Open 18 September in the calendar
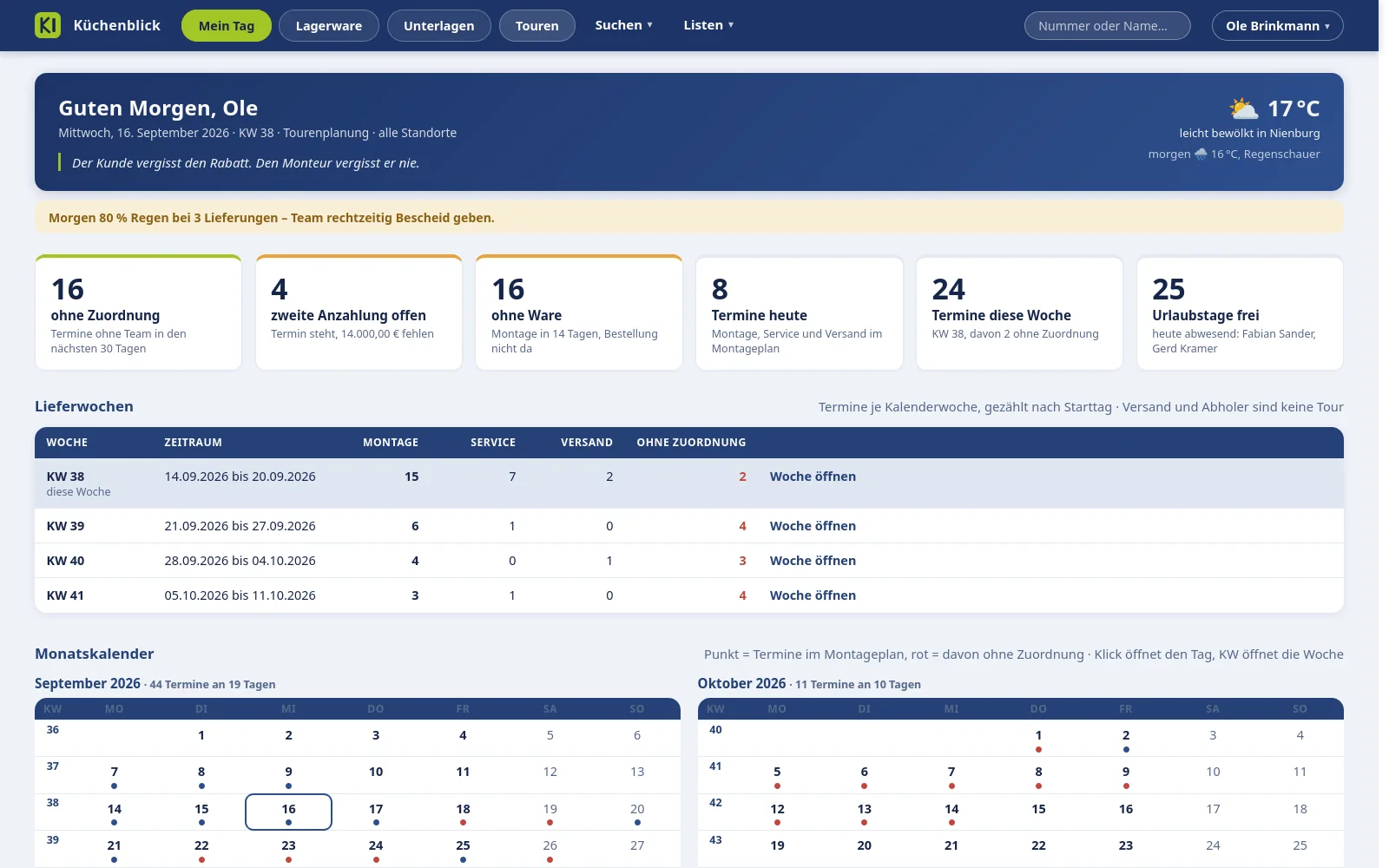The image size is (1389, 868). tap(463, 812)
